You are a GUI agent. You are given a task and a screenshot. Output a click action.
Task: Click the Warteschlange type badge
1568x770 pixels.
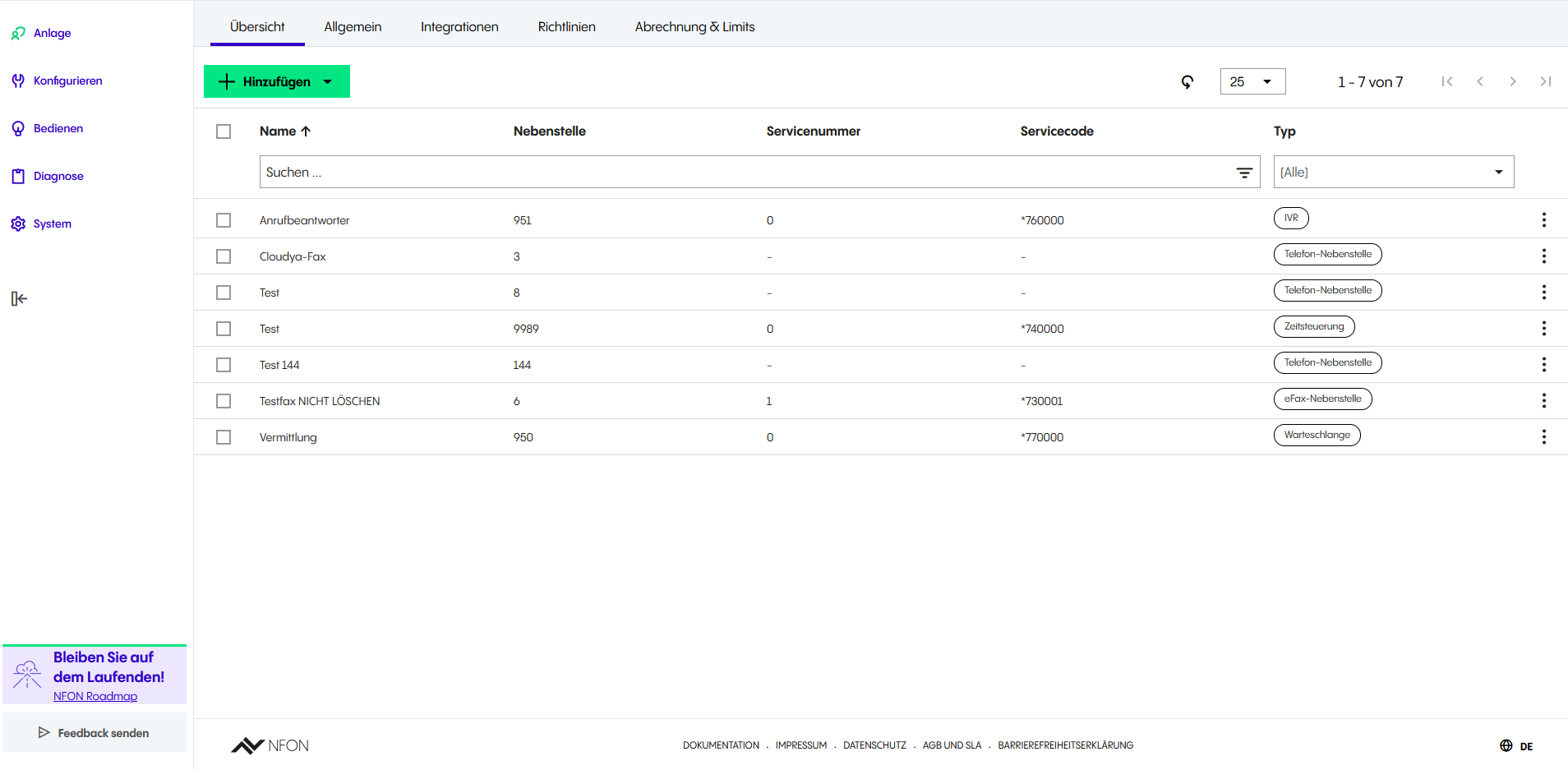[x=1317, y=435]
